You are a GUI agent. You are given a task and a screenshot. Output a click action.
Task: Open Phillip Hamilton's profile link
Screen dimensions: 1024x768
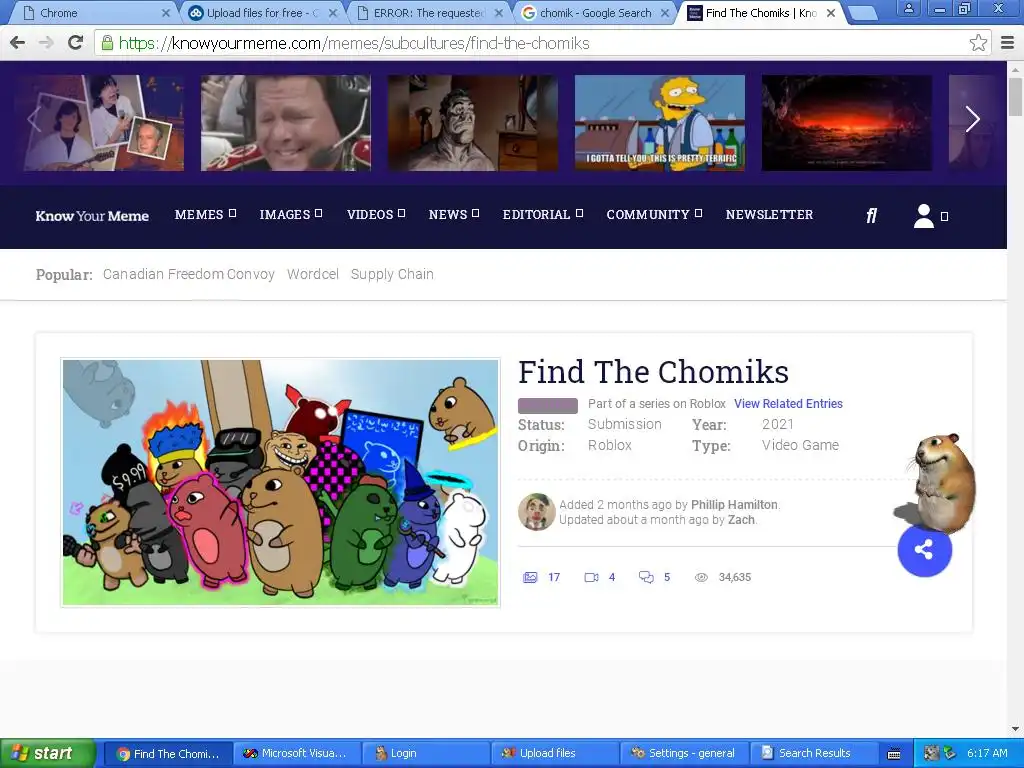(x=734, y=505)
